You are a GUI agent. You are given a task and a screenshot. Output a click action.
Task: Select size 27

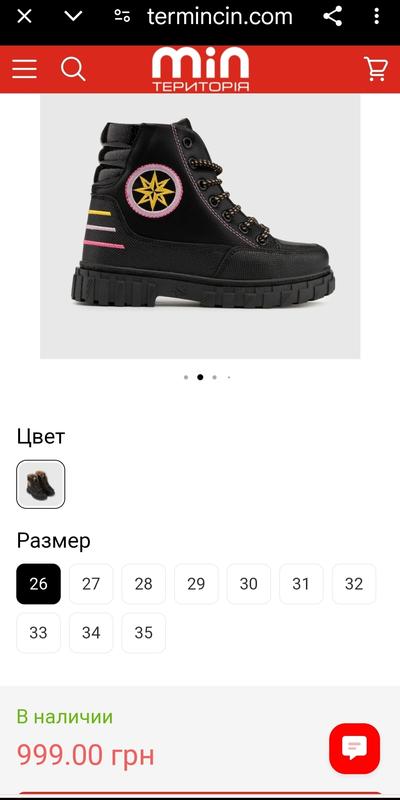coord(91,584)
